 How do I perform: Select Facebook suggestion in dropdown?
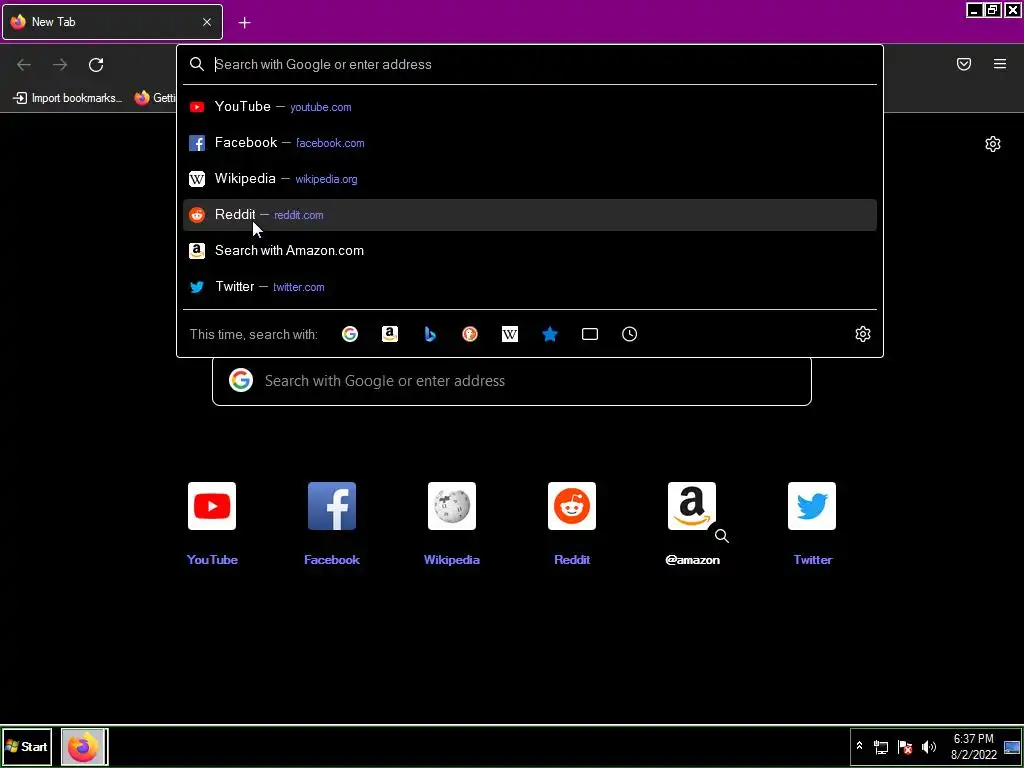click(530, 142)
